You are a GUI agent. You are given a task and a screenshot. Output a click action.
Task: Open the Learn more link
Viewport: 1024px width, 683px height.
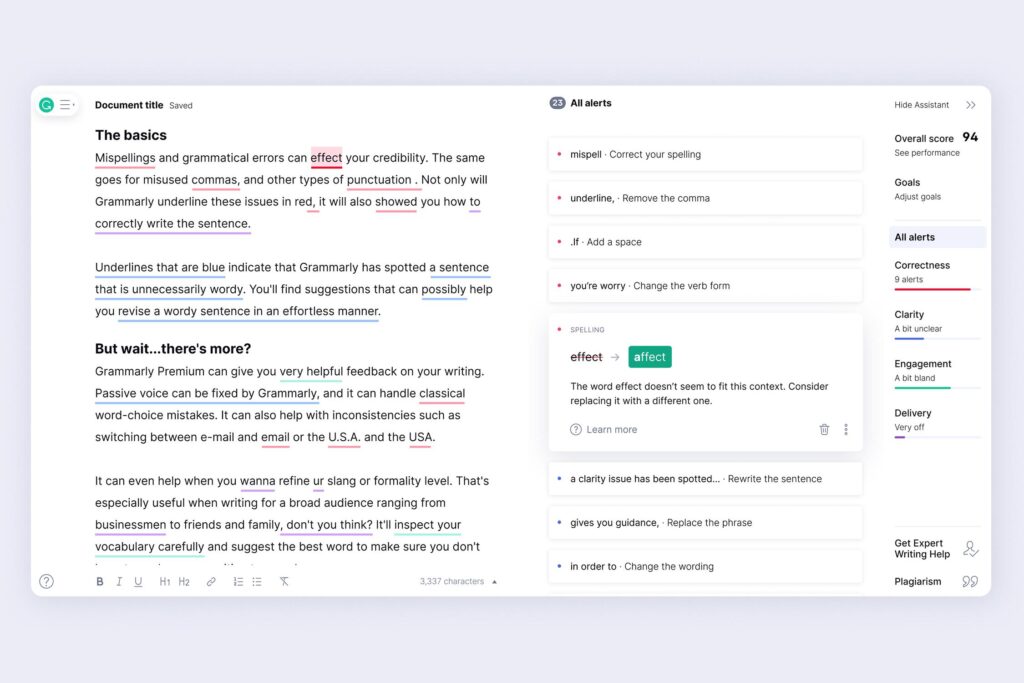click(x=604, y=430)
